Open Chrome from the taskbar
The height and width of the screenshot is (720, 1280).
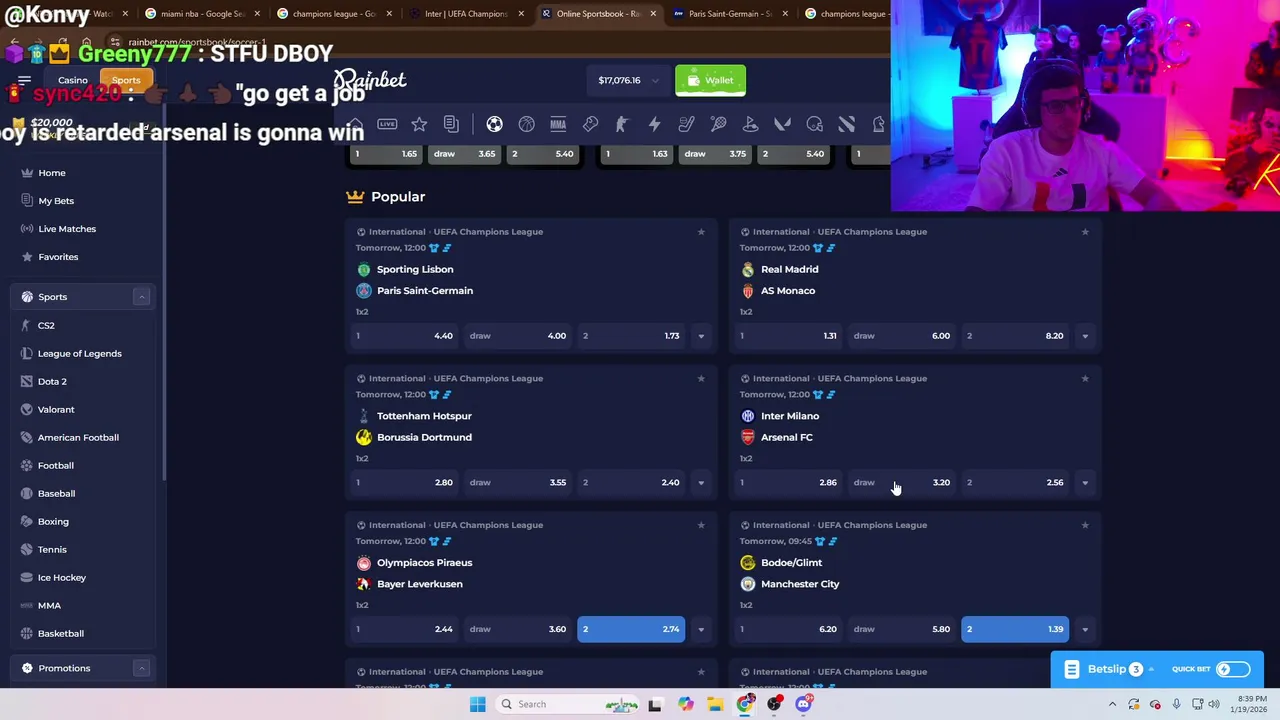click(745, 704)
